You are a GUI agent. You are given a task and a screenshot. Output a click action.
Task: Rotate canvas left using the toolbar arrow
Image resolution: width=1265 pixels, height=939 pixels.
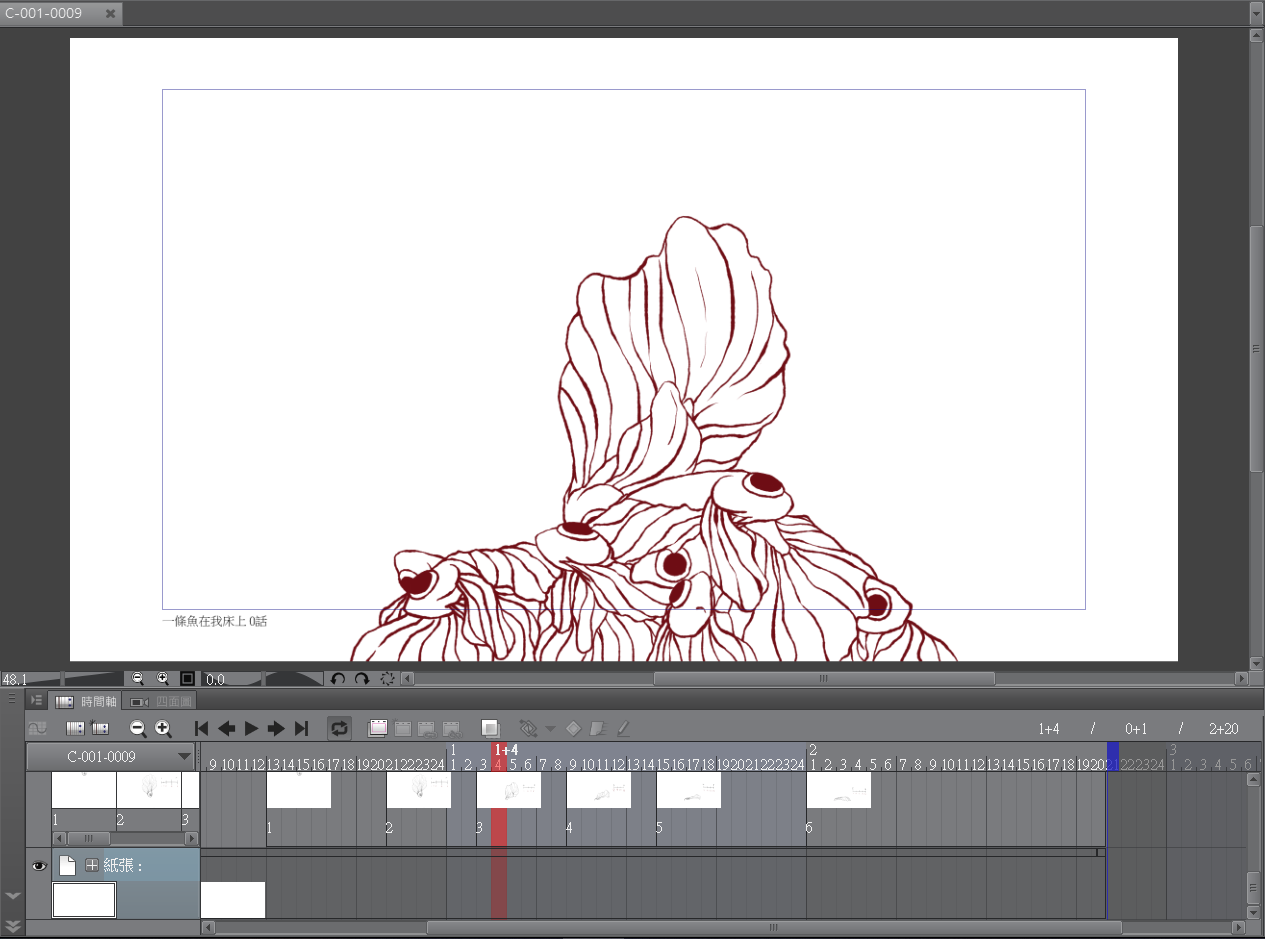pos(338,679)
